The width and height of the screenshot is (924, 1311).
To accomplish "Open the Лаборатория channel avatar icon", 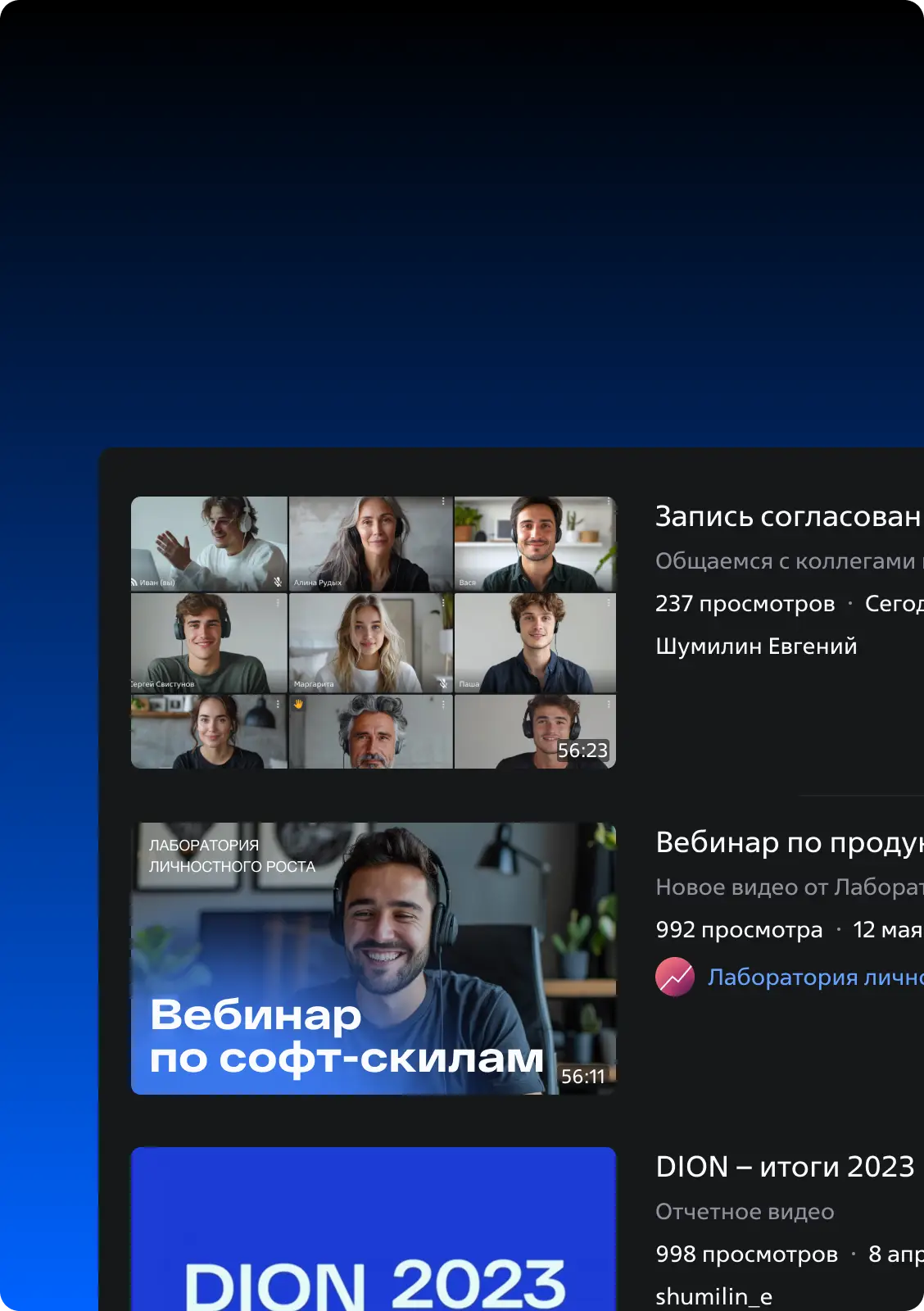I will coord(675,977).
